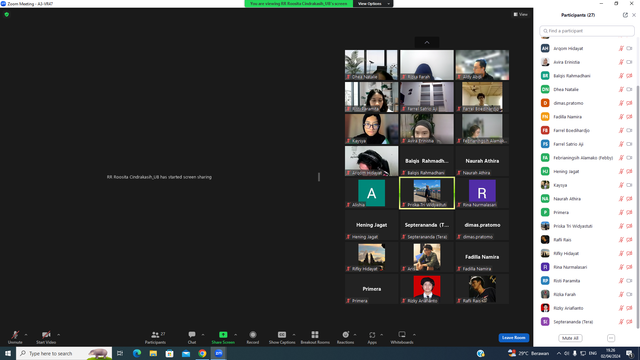The width and height of the screenshot is (640, 360).
Task: Start recording with the Record button
Action: (x=253, y=337)
